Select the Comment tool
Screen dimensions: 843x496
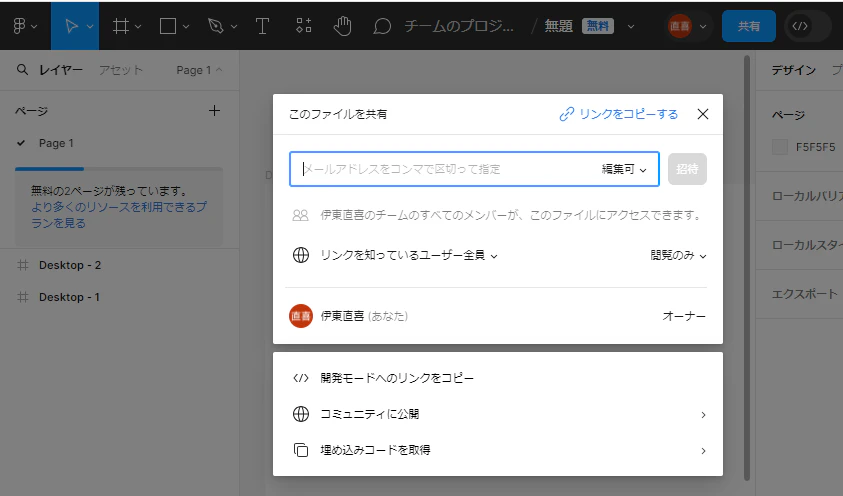[382, 26]
